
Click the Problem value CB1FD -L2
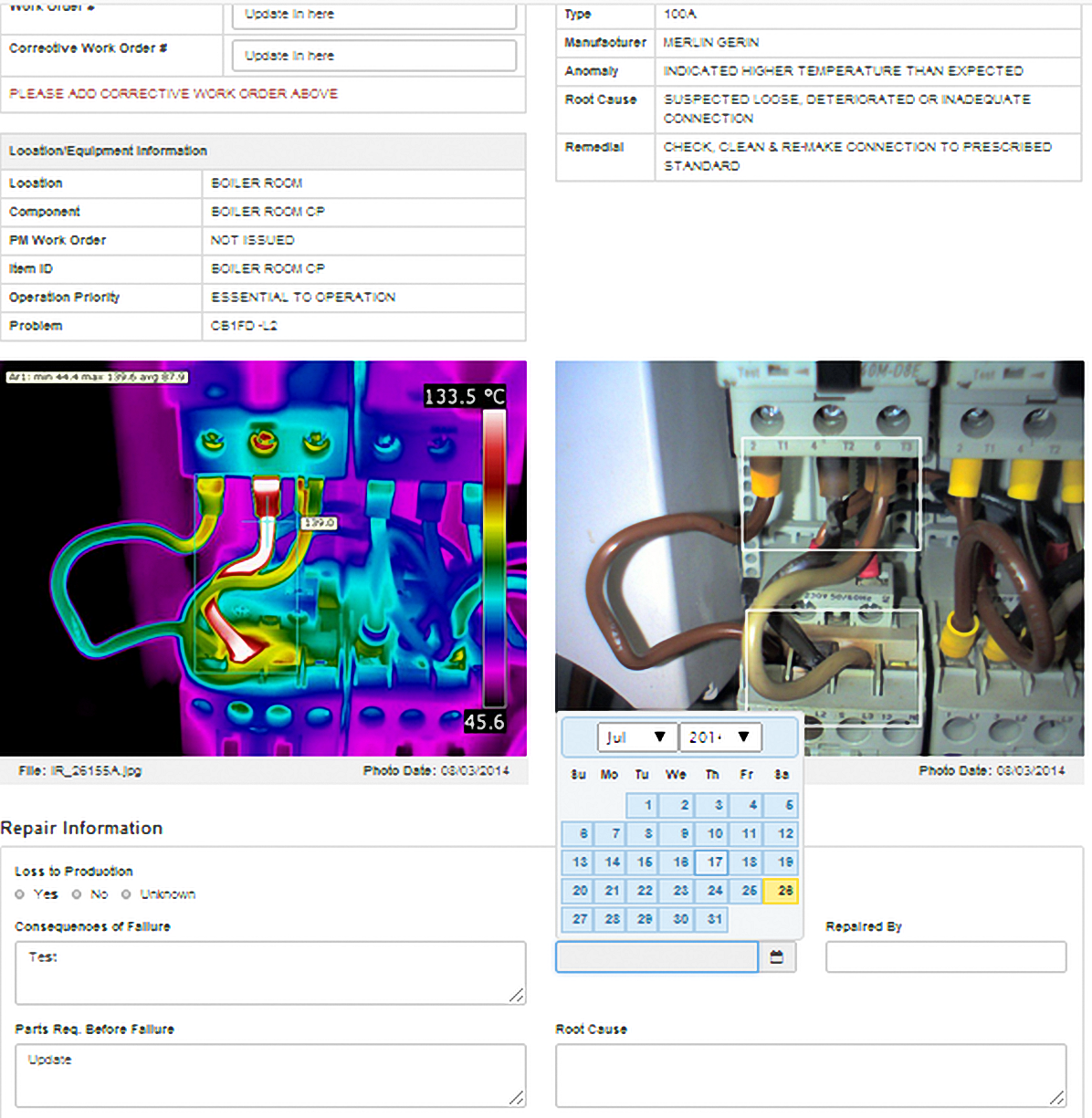click(x=244, y=326)
